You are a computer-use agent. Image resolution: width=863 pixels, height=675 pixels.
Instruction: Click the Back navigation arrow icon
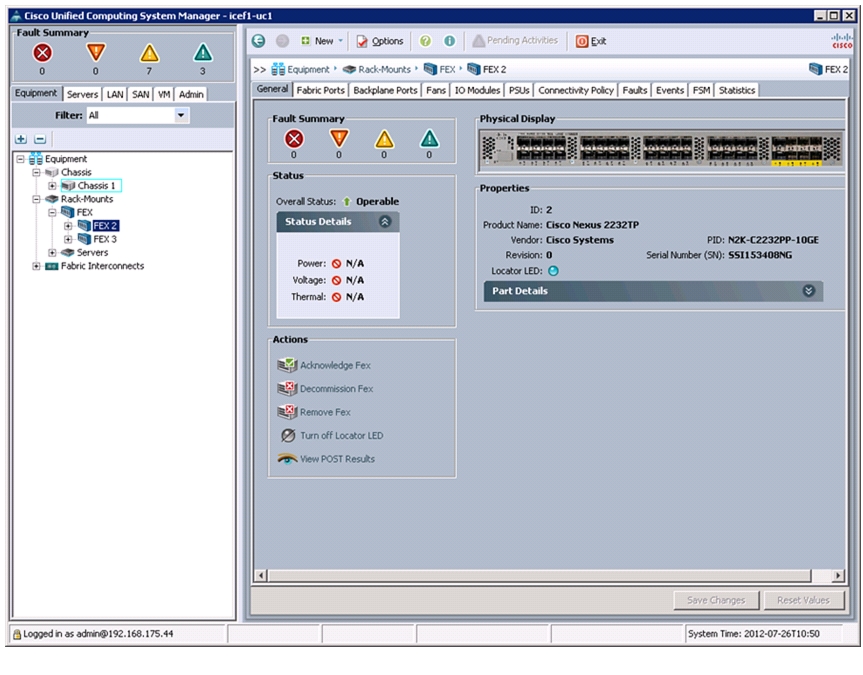[x=258, y=41]
